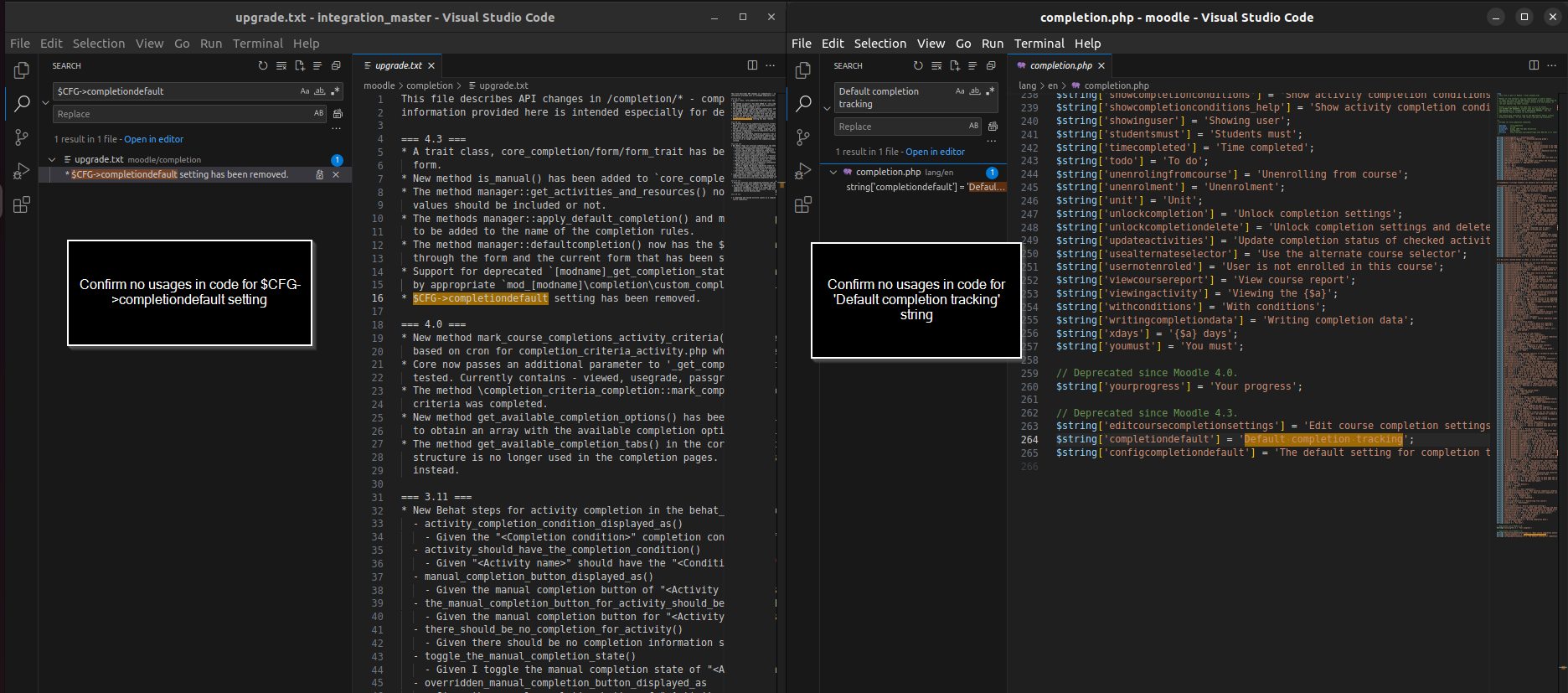The width and height of the screenshot is (1568, 693).
Task: Open new search editor in moodle window
Action: point(955,65)
